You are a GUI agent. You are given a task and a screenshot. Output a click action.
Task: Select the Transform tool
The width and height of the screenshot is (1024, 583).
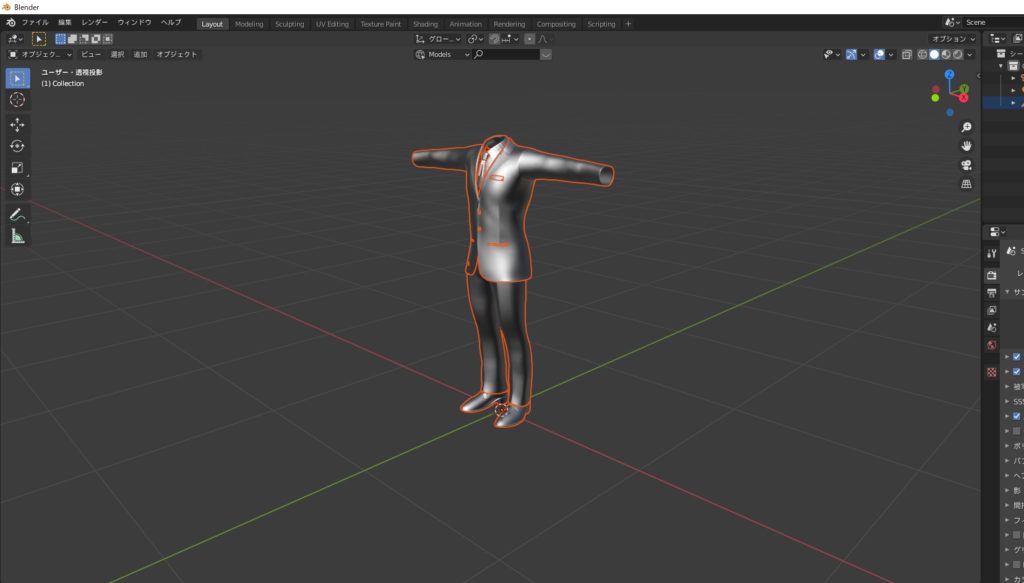point(18,189)
